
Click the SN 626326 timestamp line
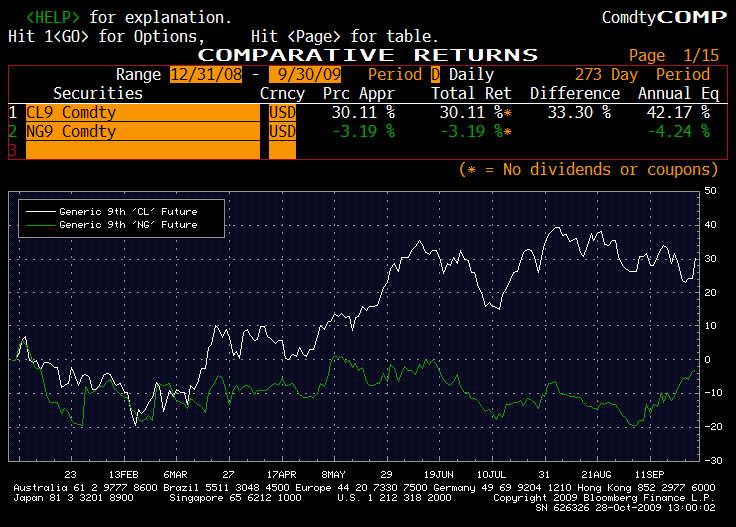(x=625, y=507)
